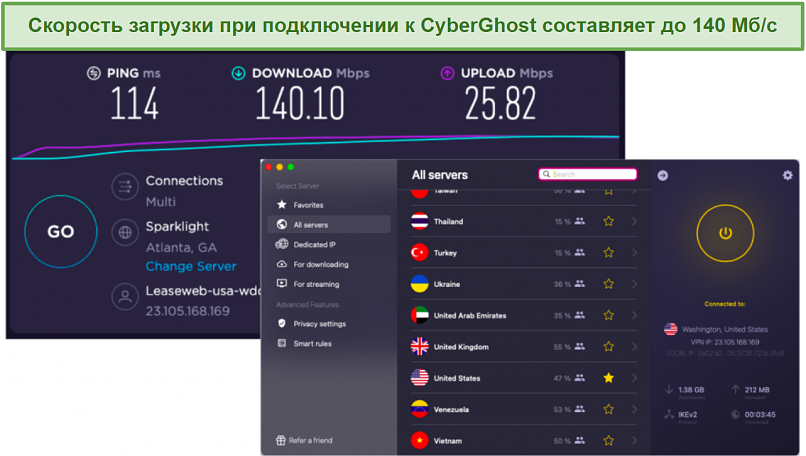Select United Kingdom server row

pos(524,346)
